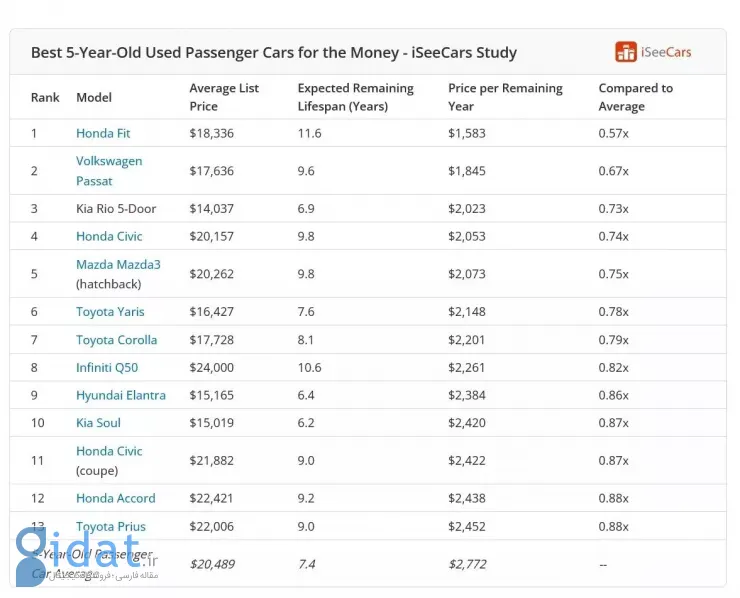Click the Rank column header

[x=45, y=98]
